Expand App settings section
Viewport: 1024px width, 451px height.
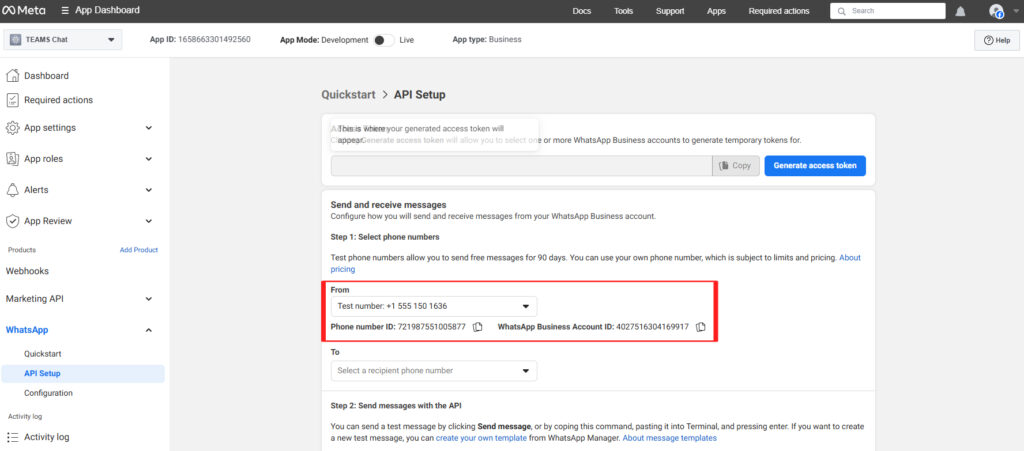(x=149, y=128)
